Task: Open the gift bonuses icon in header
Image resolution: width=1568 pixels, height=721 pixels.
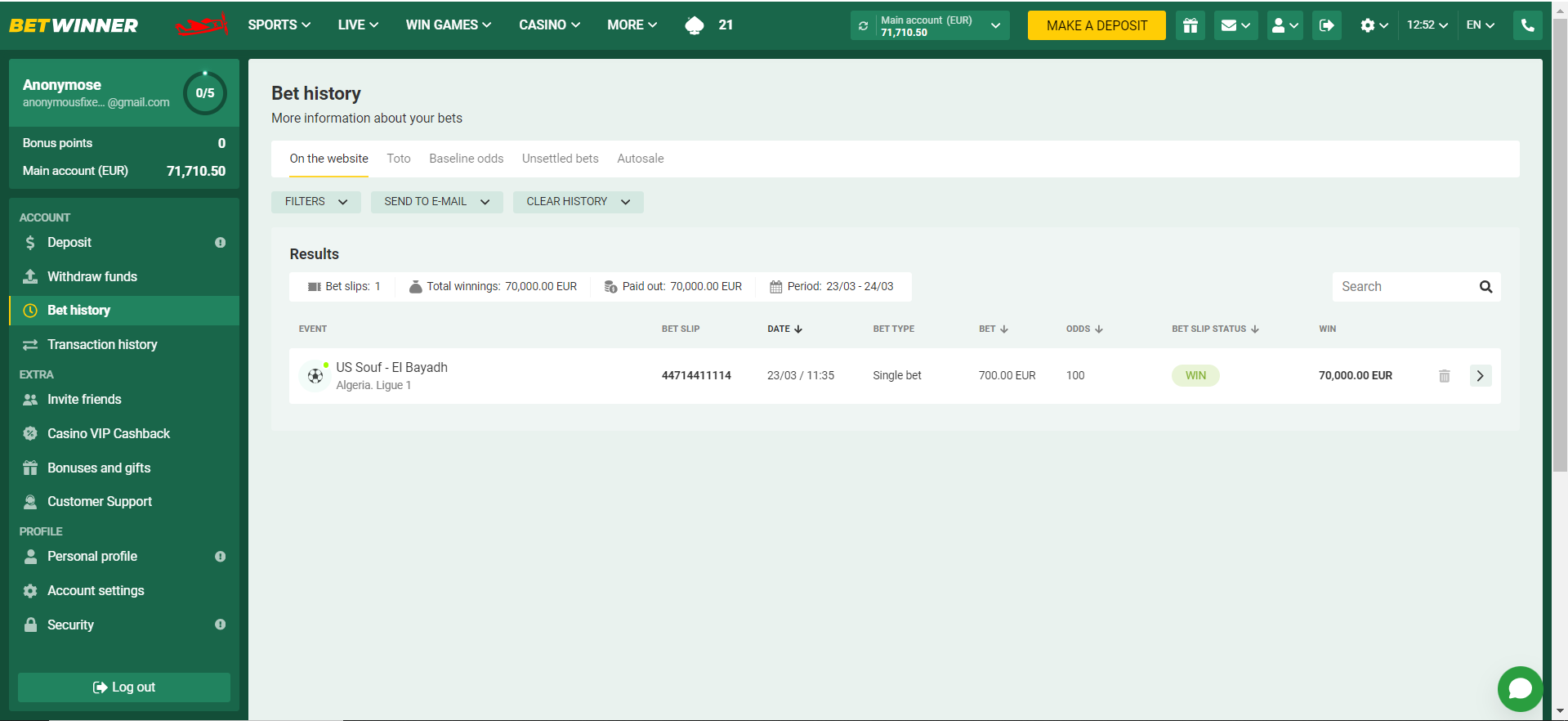Action: click(1191, 25)
